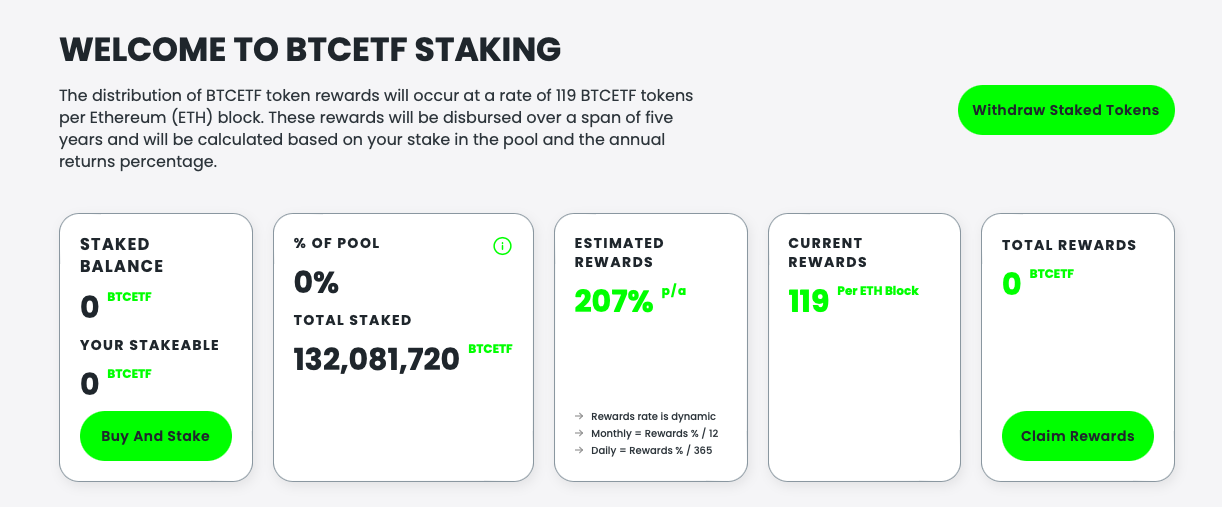Click the Estimated Rewards card heading
This screenshot has height=507, width=1222.
[x=620, y=252]
